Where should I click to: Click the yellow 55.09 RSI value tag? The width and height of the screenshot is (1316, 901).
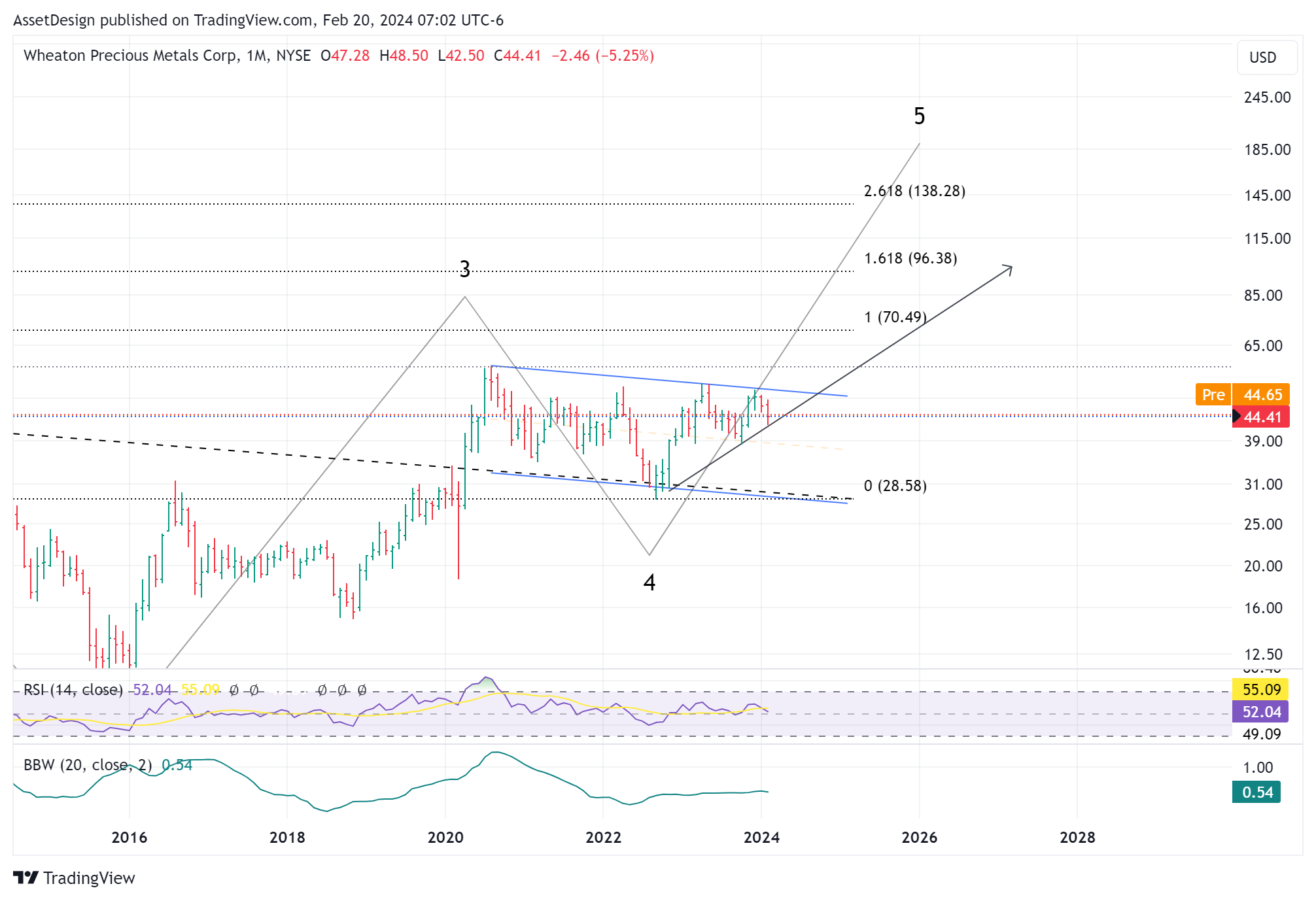tap(1260, 689)
